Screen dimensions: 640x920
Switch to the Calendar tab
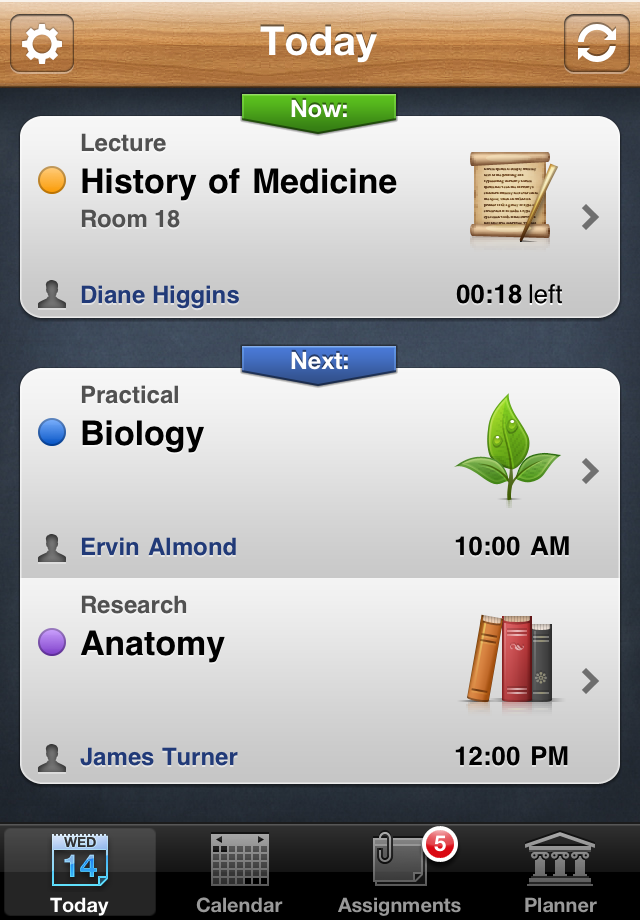pos(239,873)
